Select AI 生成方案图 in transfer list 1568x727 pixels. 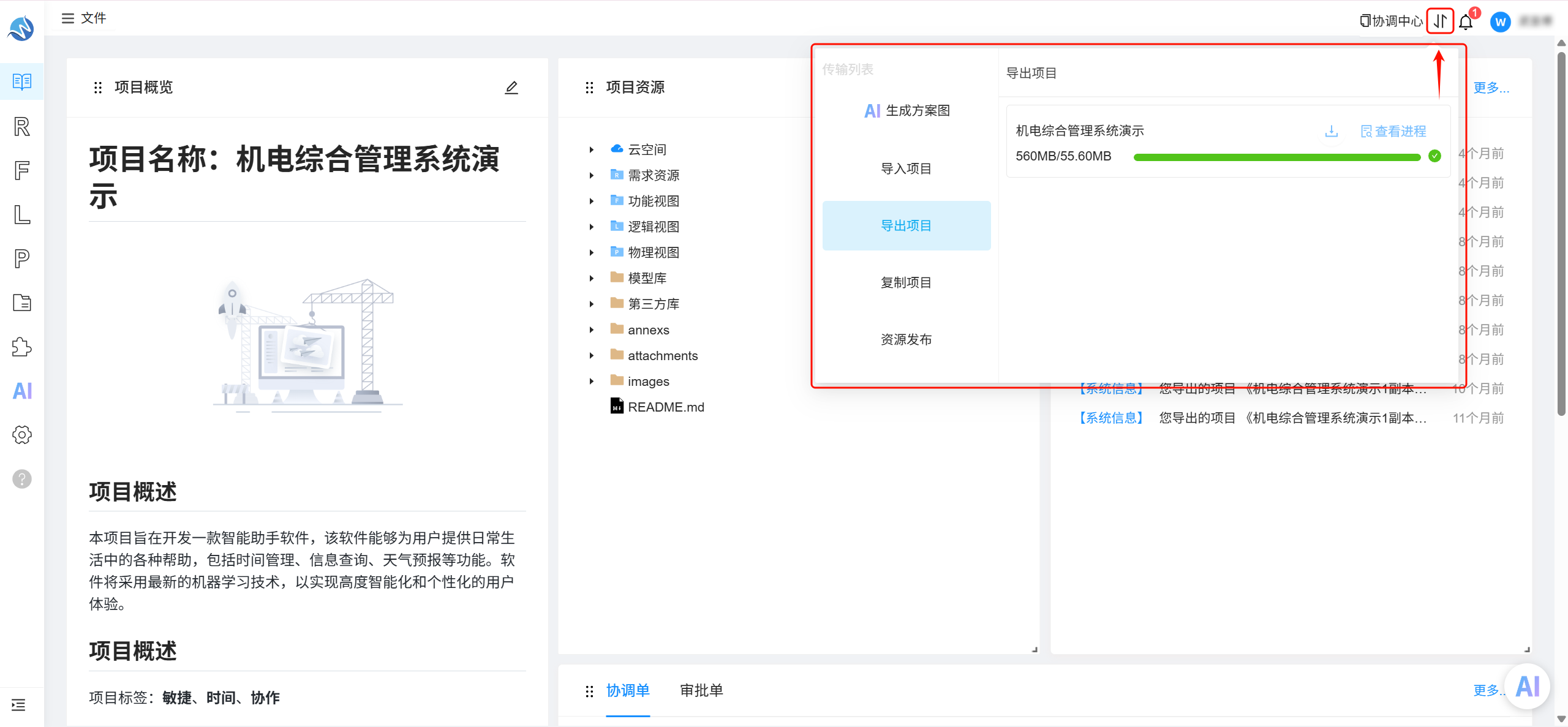[x=907, y=111]
